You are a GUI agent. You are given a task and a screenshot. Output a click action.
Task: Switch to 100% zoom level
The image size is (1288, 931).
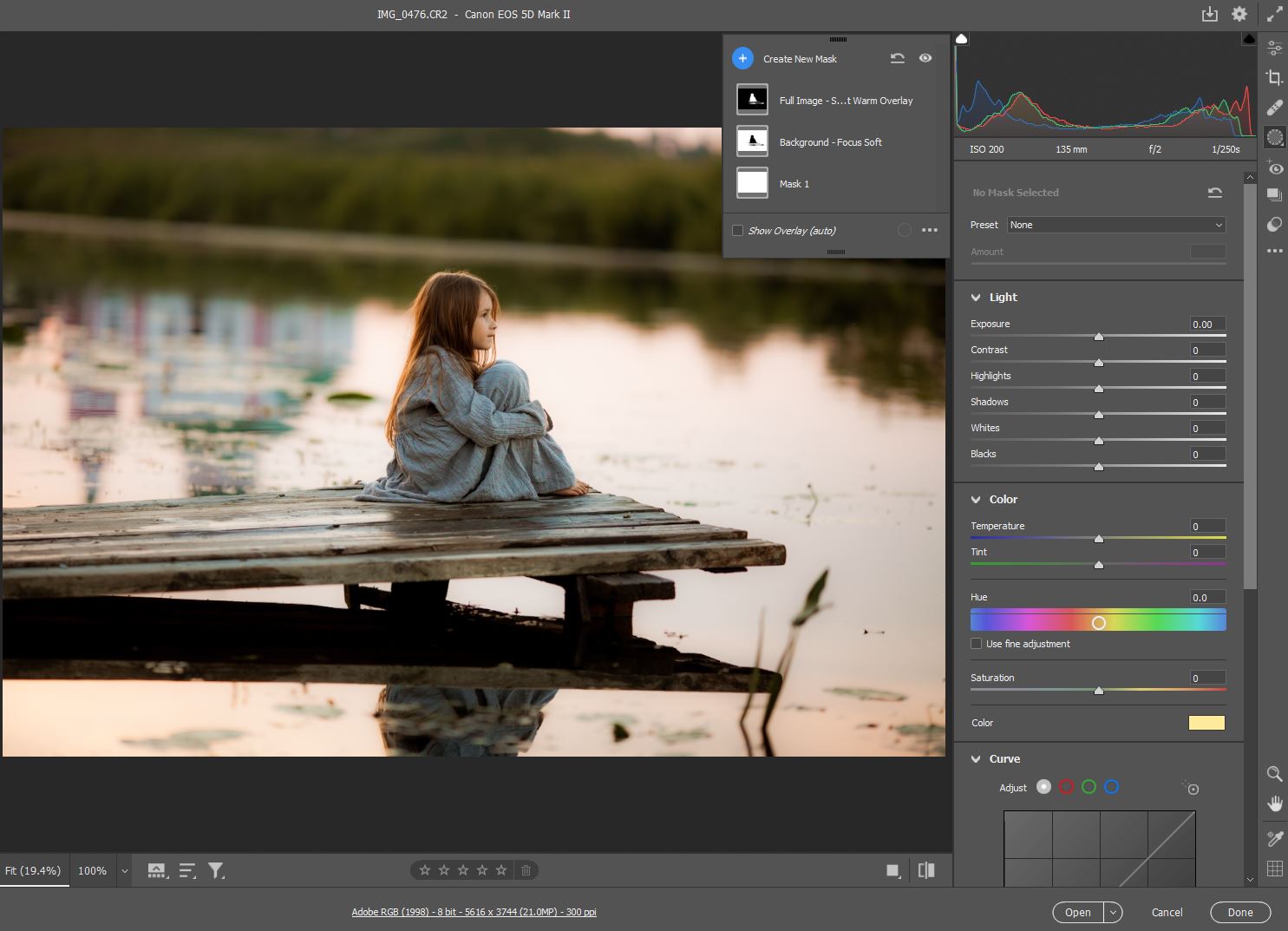[92, 870]
